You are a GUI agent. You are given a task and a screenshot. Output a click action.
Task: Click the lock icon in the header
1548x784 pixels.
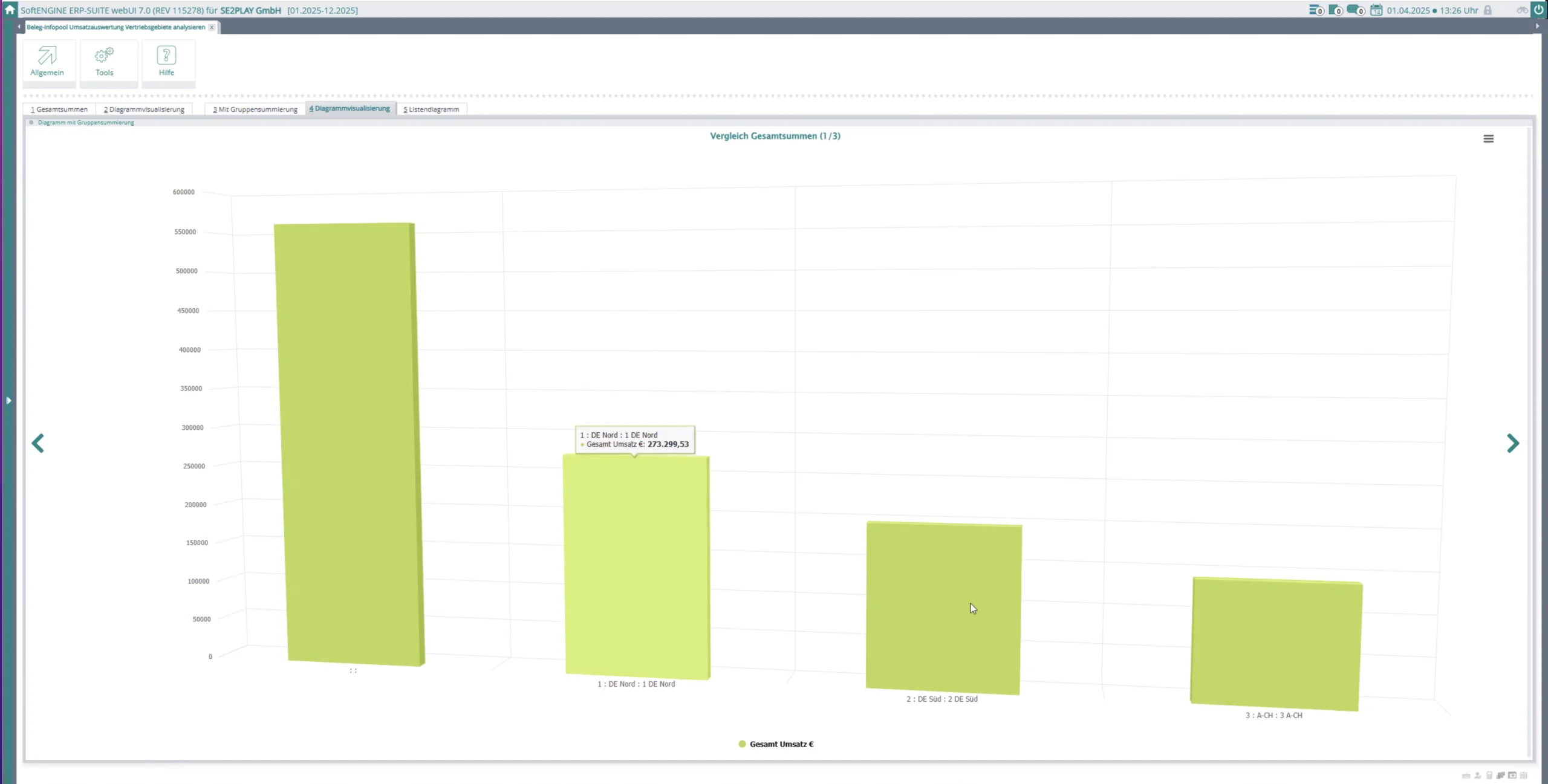click(1488, 10)
